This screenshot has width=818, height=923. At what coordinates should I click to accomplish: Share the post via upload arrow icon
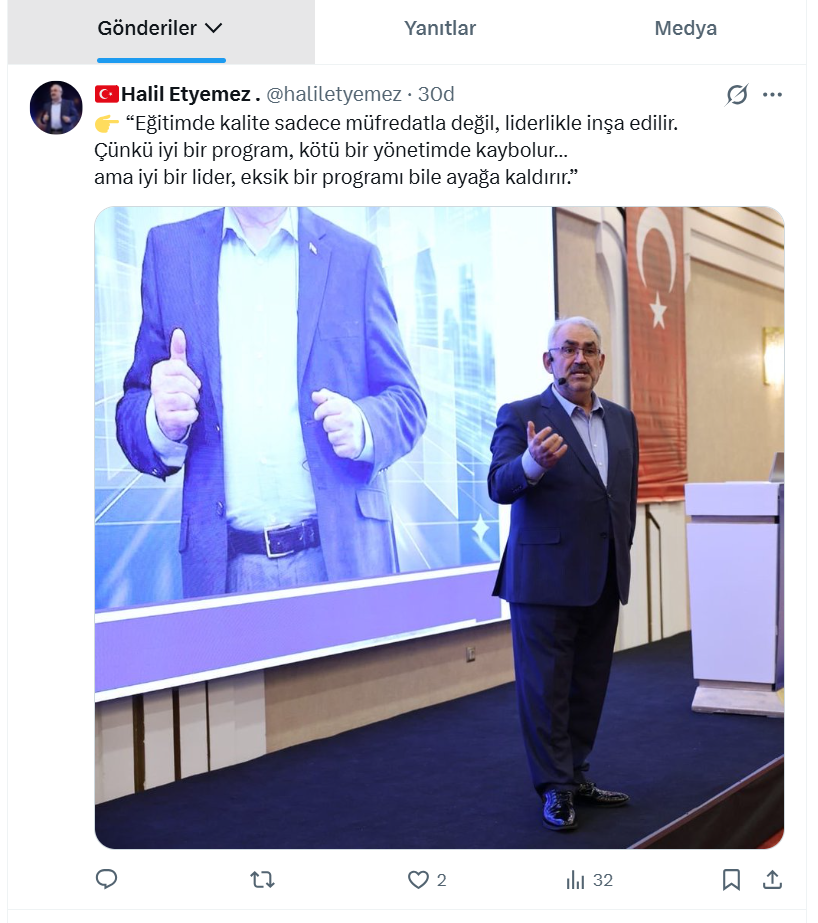[772, 880]
